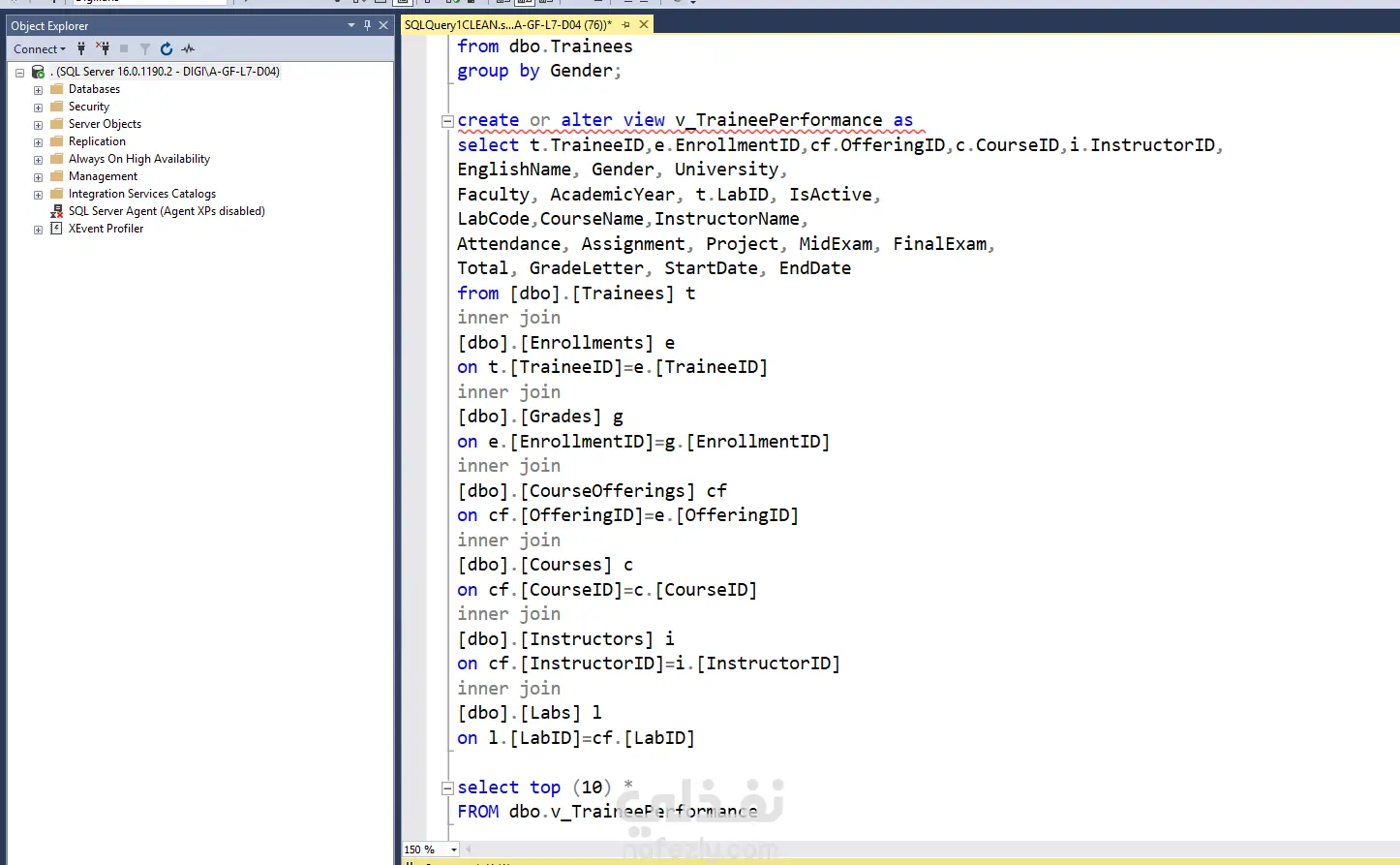Collapse the create or alter view code block
The image size is (1400, 865).
(447, 122)
